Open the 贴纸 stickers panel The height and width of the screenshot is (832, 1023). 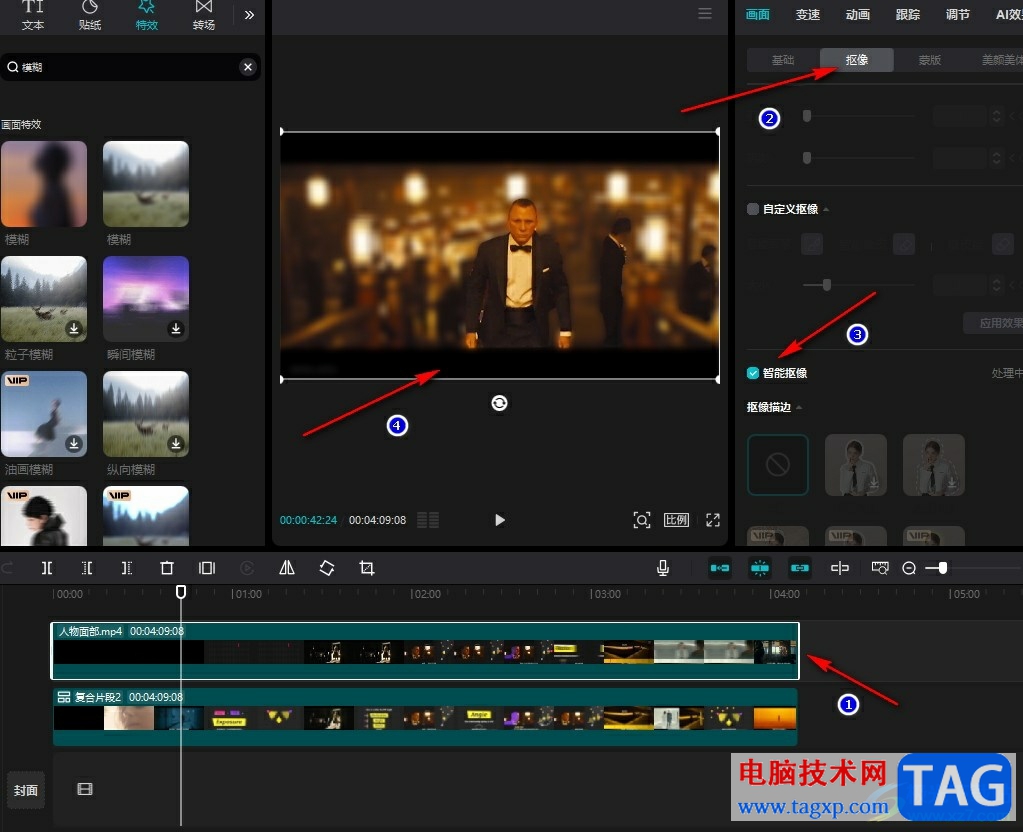[89, 16]
